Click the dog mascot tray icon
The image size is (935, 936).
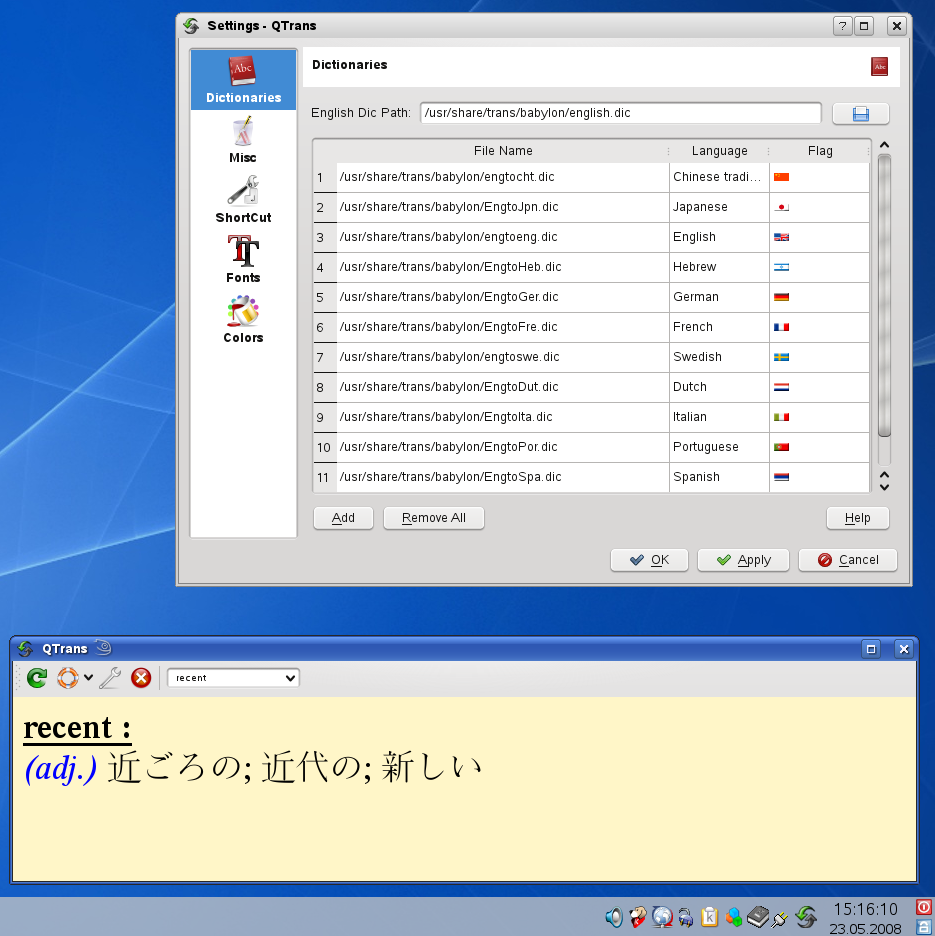pyautogui.click(x=638, y=917)
